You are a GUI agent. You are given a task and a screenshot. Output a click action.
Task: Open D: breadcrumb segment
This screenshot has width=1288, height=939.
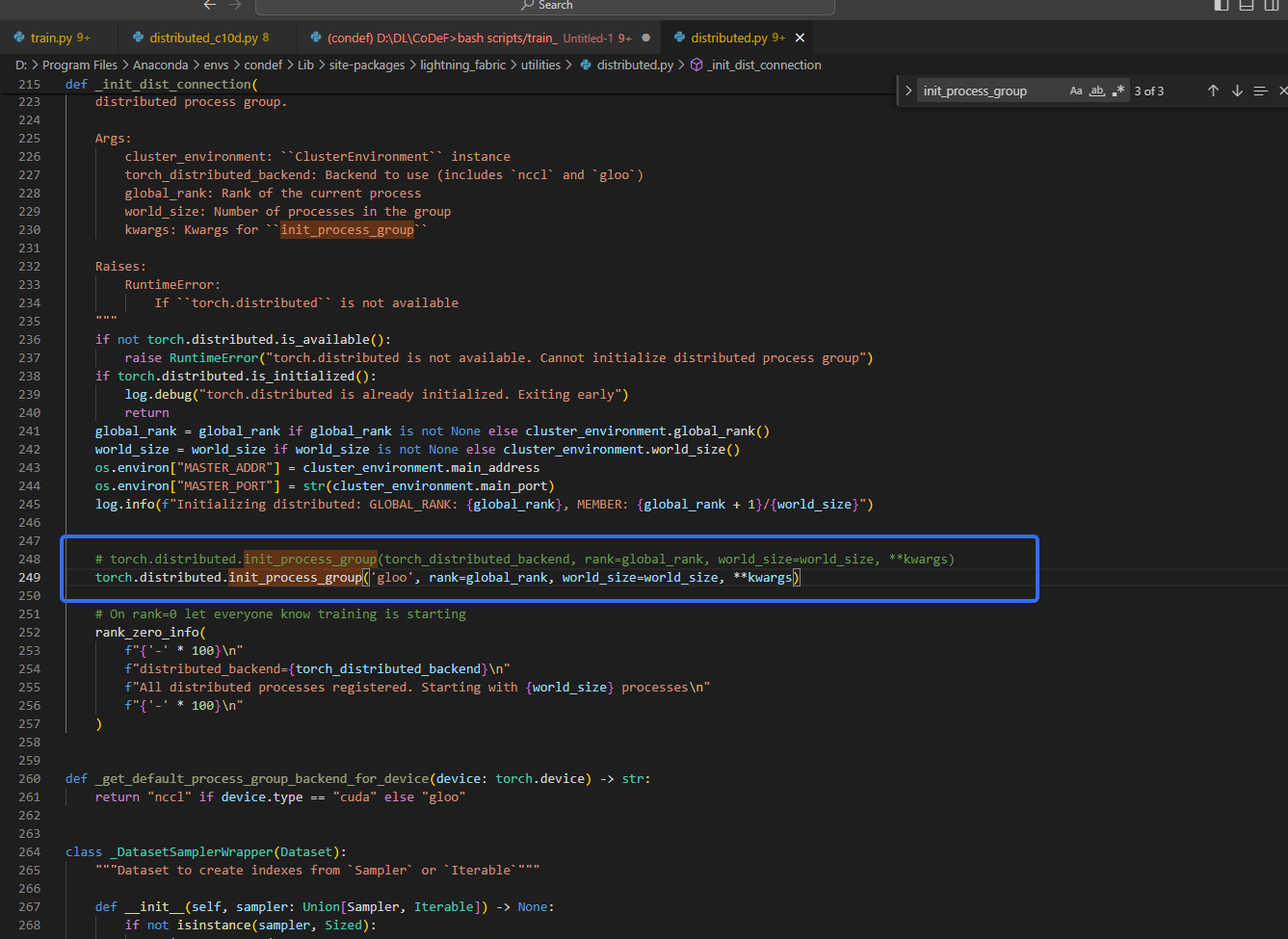21,65
